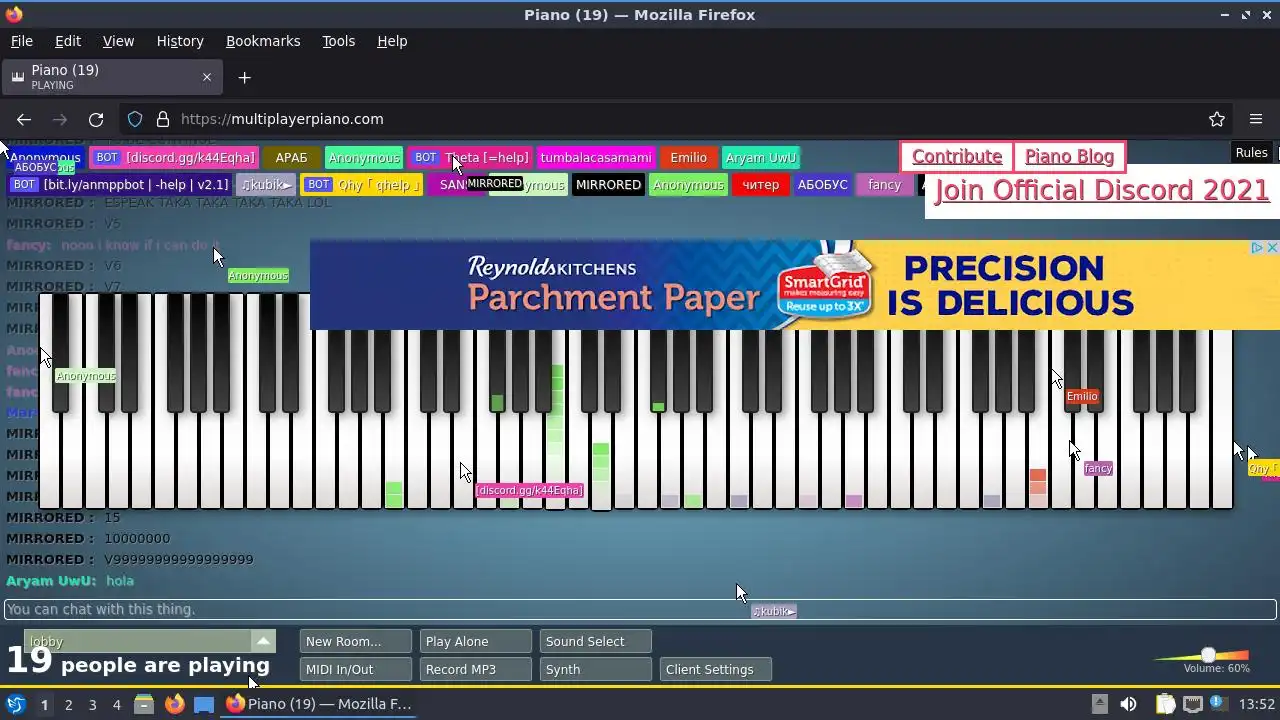1280x720 pixels.
Task: Click the 'Aryam UwU: hola' chat message
Action: point(70,580)
